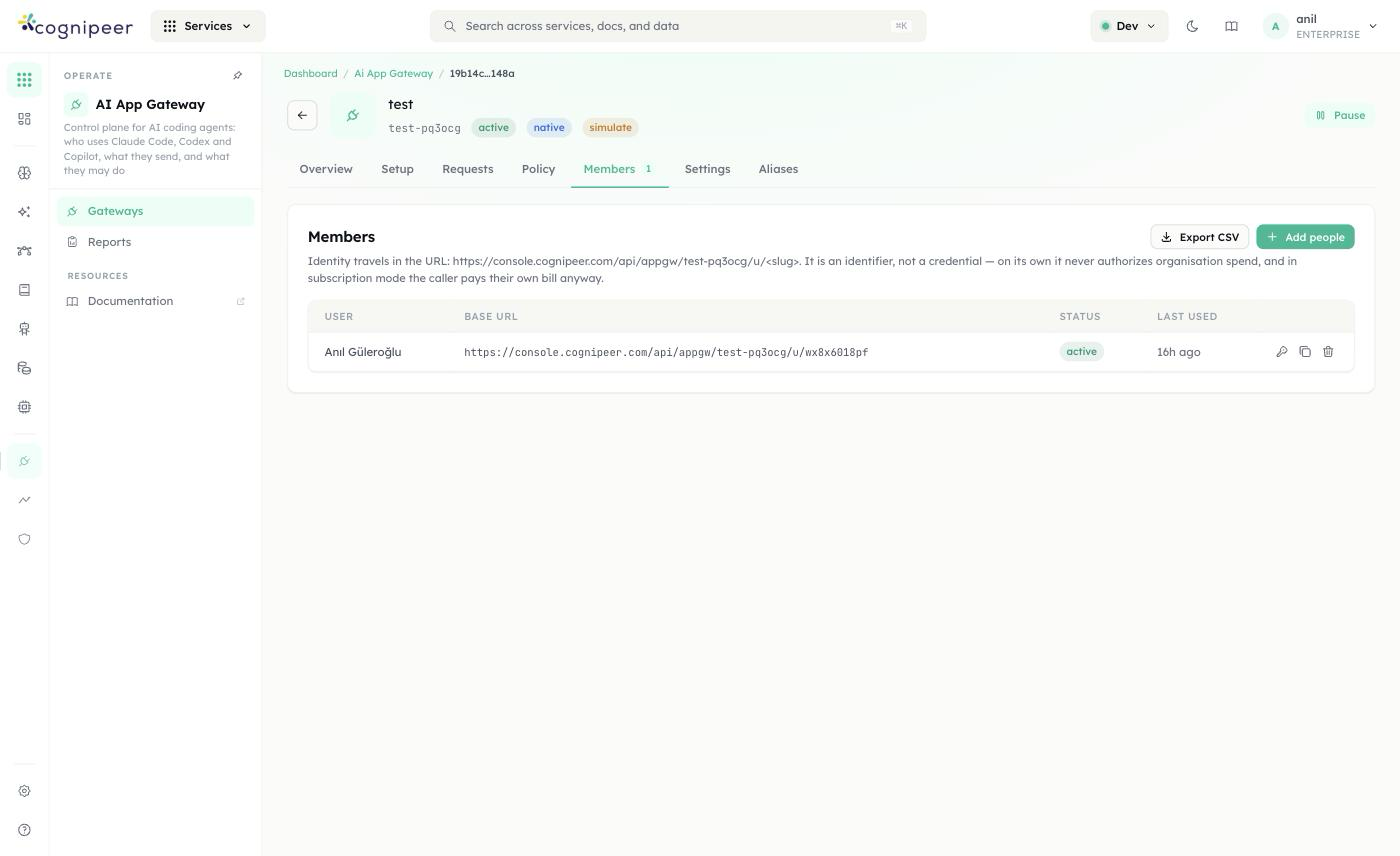Click the key icon for Anıl Güleroğlu

(1282, 352)
